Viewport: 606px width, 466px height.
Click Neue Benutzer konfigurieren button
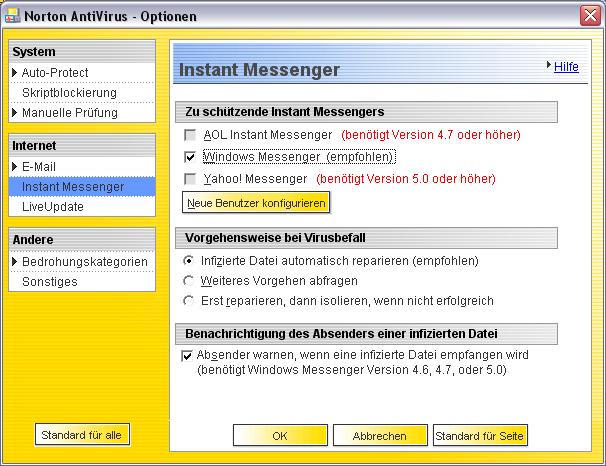pos(256,202)
